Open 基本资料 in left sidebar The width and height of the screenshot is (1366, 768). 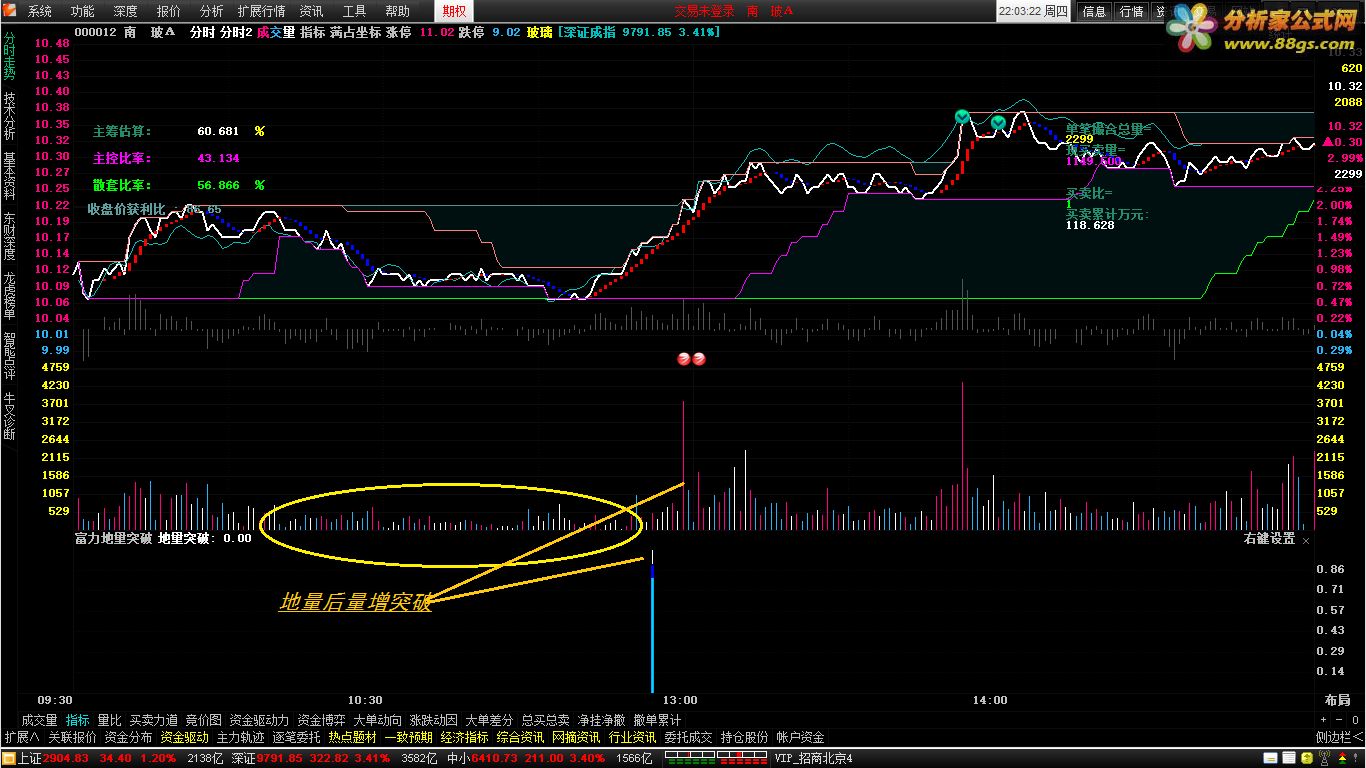pos(9,177)
